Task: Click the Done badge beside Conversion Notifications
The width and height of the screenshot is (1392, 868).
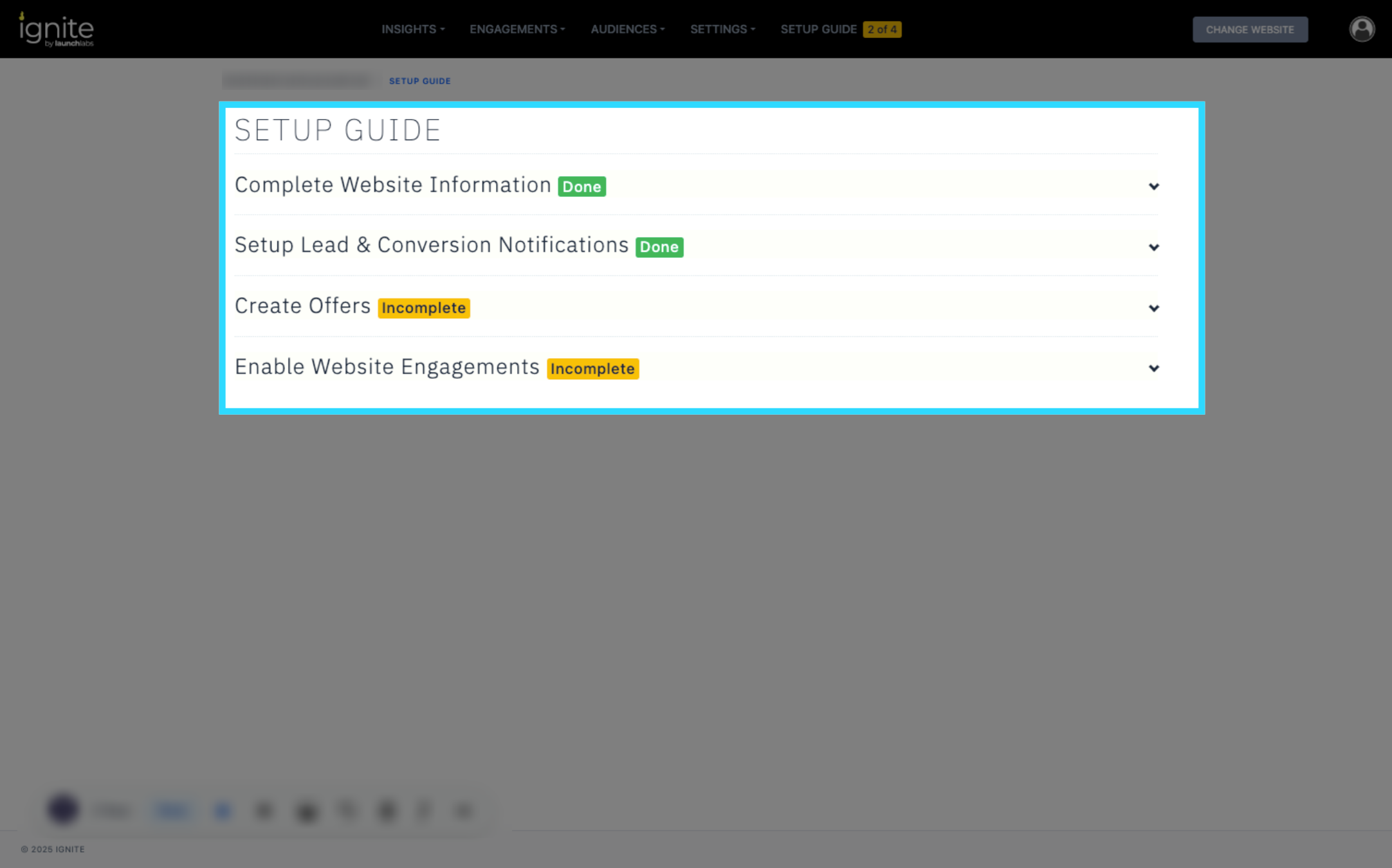Action: (x=659, y=247)
